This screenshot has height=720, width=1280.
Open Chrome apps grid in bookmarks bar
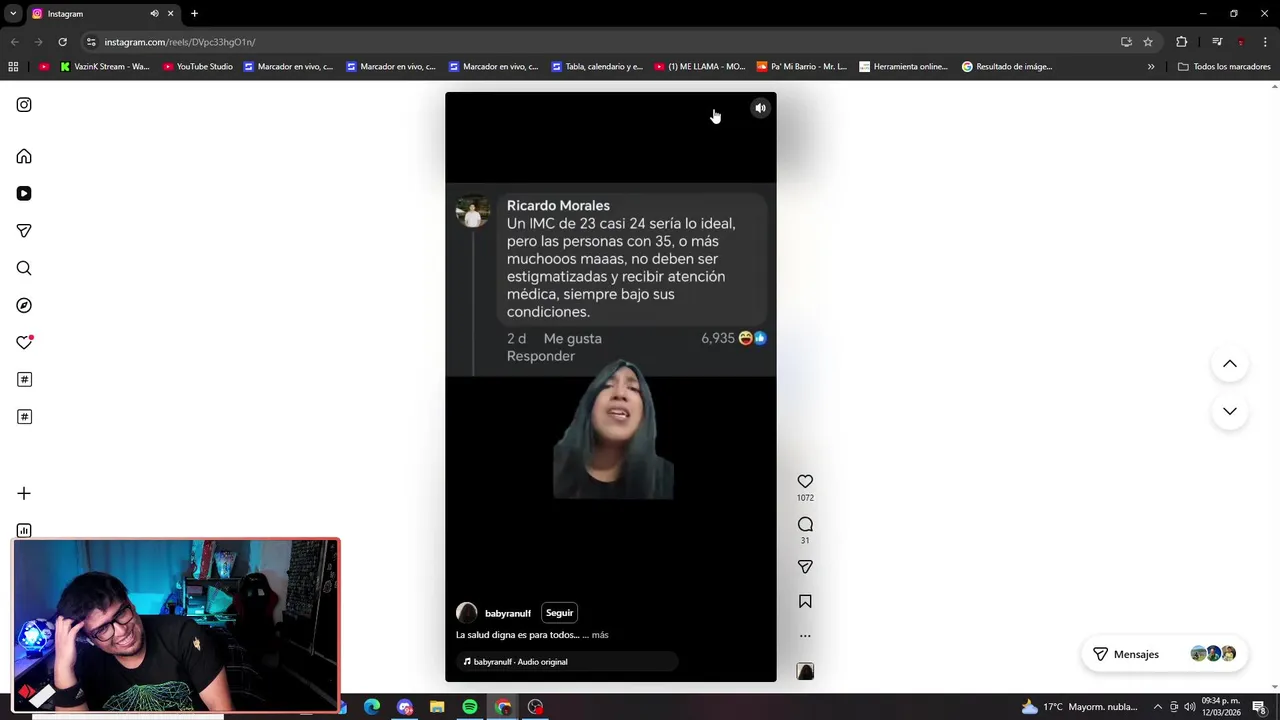pos(13,67)
